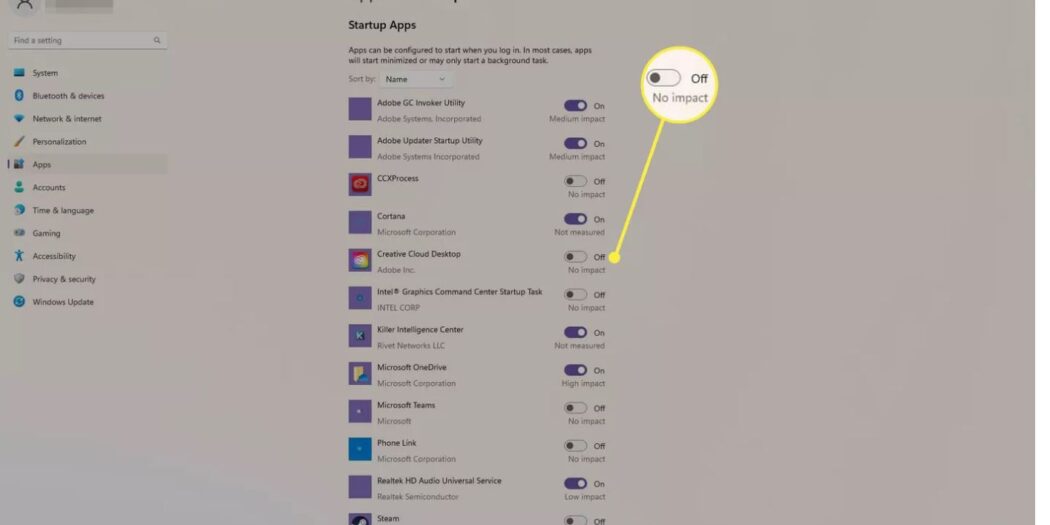Image resolution: width=1050 pixels, height=525 pixels.
Task: Click the Accessibility figure icon in sidebar
Action: (19, 256)
